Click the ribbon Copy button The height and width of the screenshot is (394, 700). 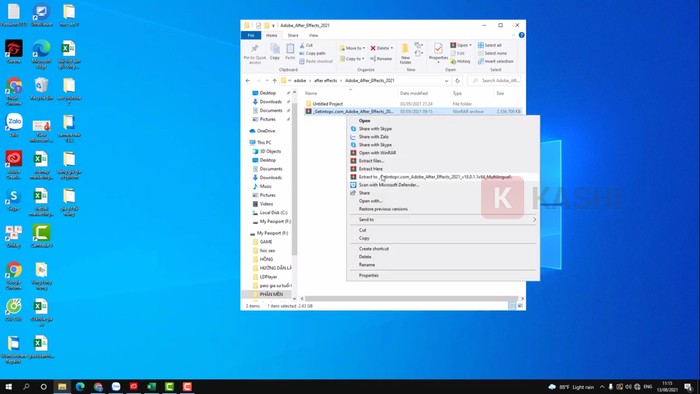(x=275, y=52)
